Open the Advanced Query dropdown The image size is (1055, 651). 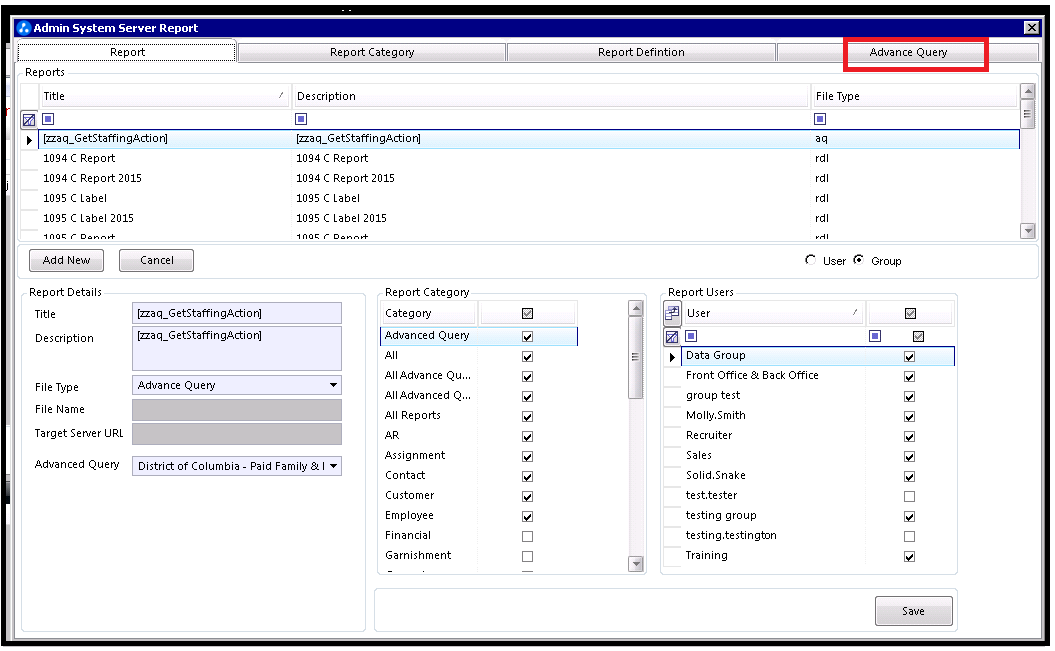click(333, 466)
